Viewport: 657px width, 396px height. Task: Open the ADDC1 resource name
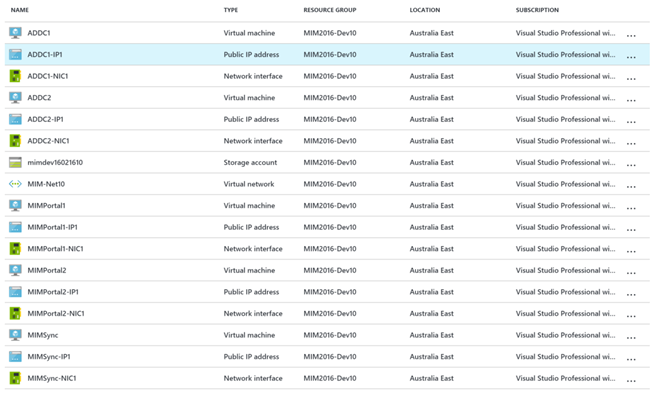coord(39,33)
